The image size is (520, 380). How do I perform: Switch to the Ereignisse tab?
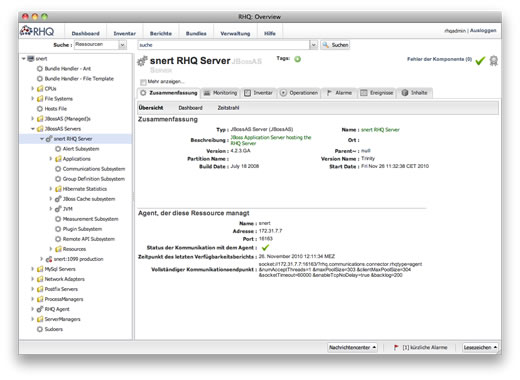coord(377,93)
